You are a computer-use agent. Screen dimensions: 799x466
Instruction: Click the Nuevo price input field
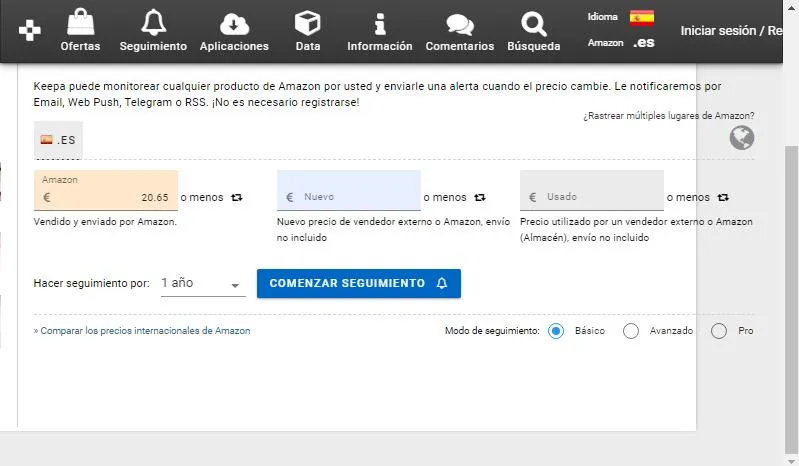point(349,190)
